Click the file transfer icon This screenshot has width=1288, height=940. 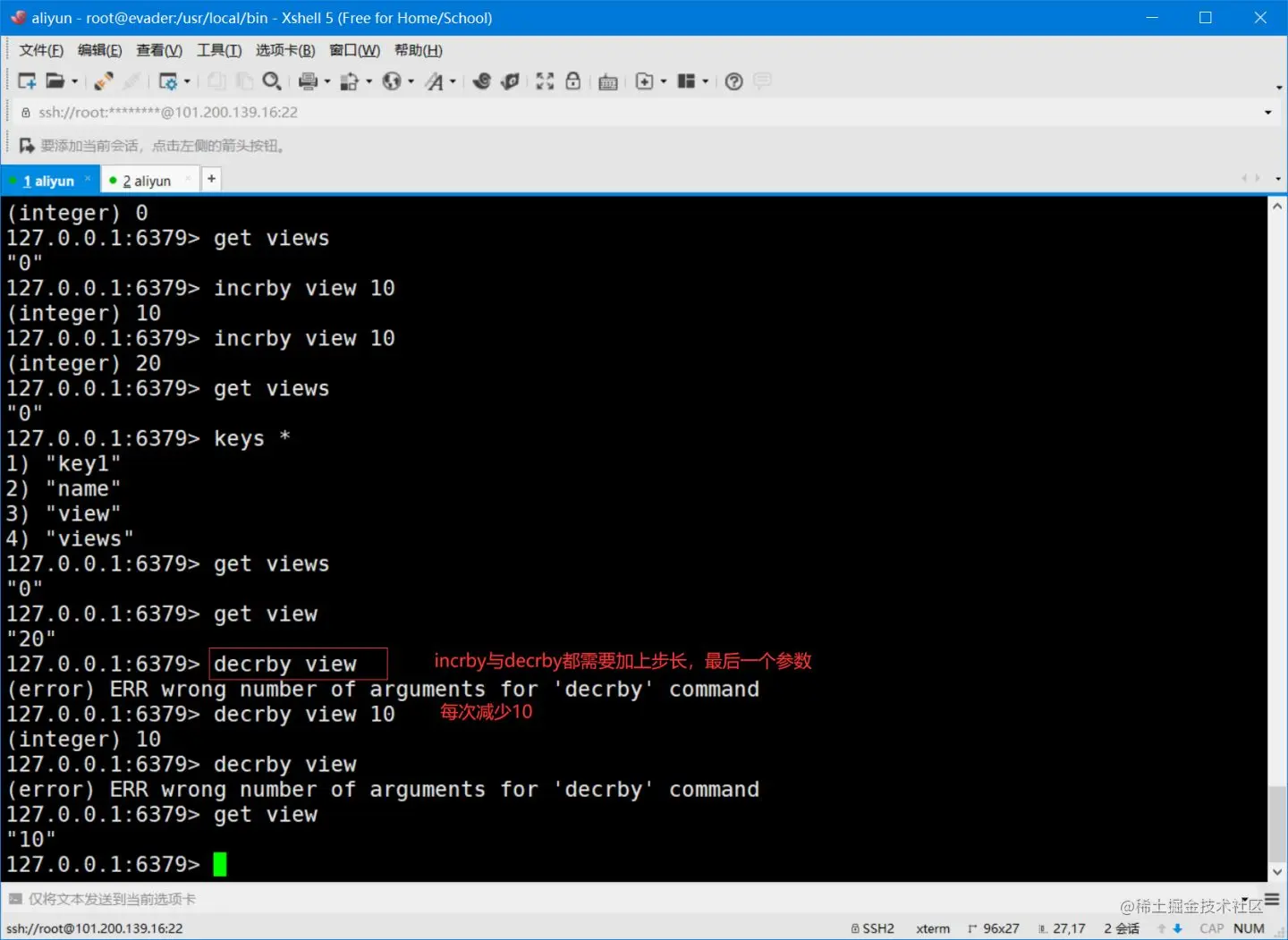350,81
